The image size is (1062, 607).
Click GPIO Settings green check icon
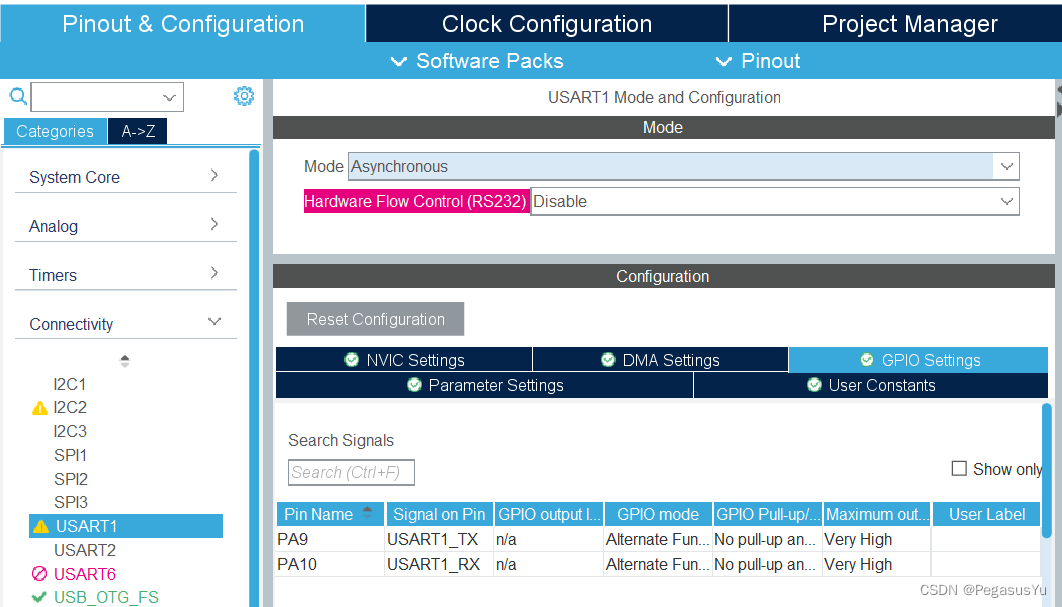866,360
